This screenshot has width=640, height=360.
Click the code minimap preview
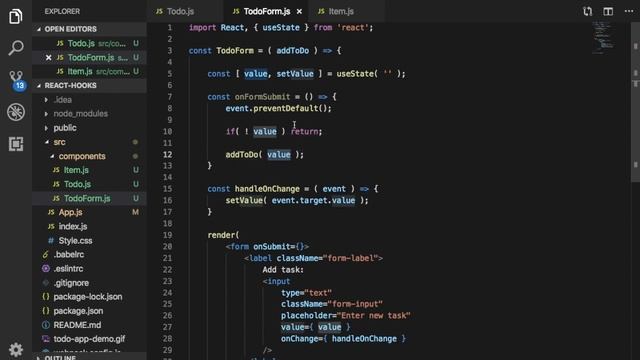[x=603, y=38]
